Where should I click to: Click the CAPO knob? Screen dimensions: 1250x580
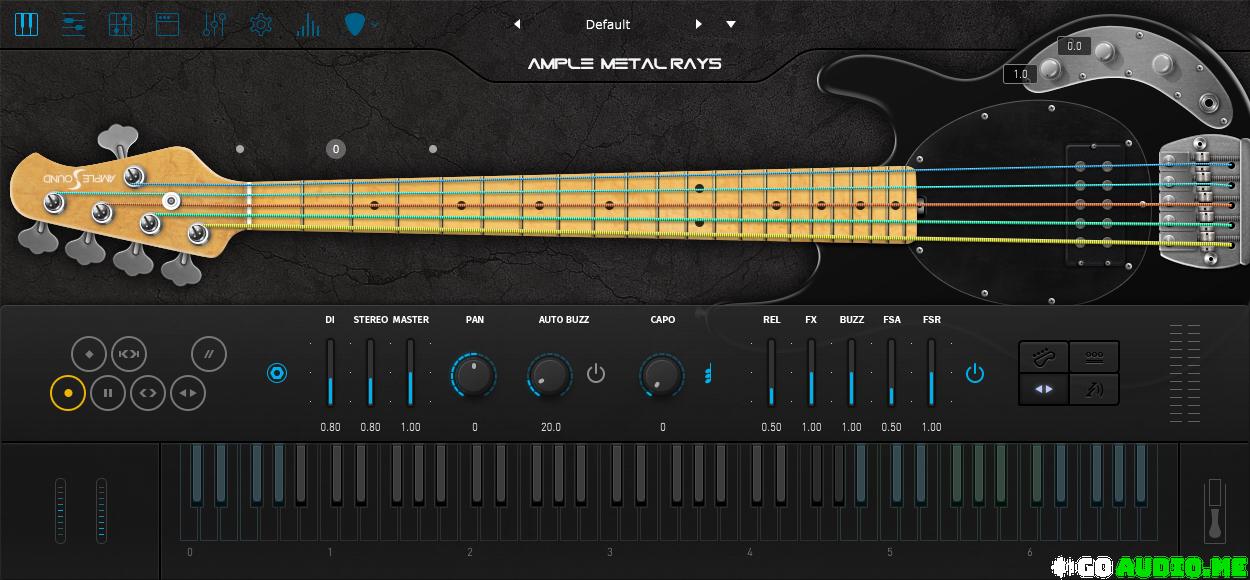tap(662, 375)
